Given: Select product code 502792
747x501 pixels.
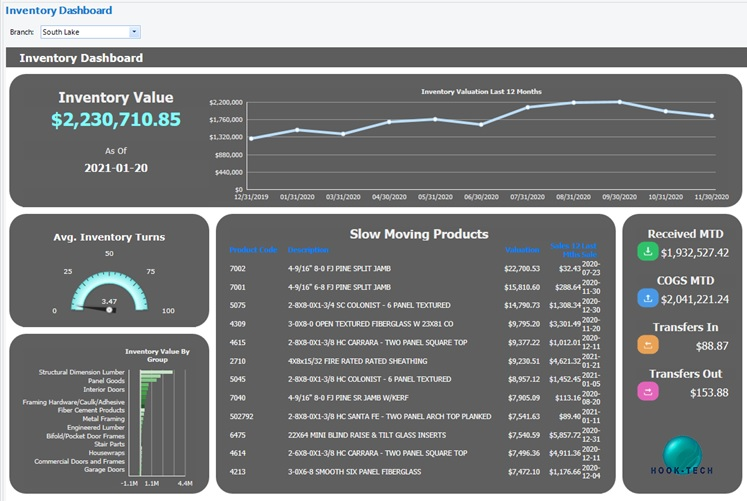Looking at the screenshot, I should click(242, 416).
